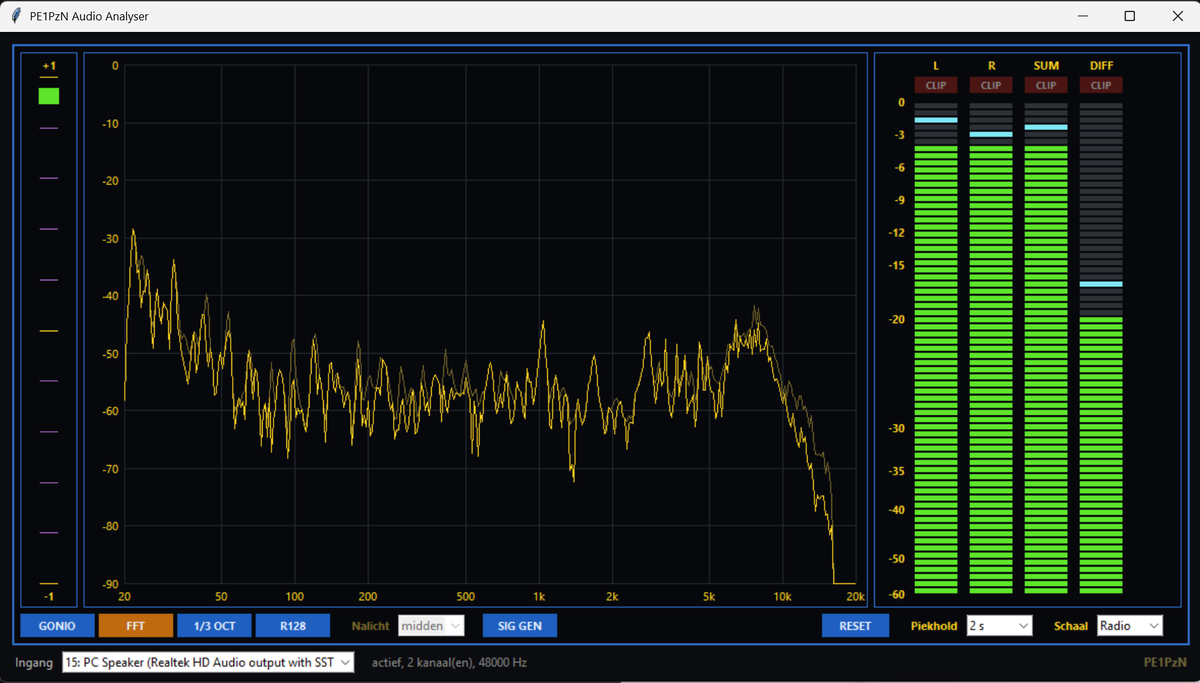Click the DIFF channel CLIP indicator
This screenshot has height=683, width=1200.
click(x=1101, y=85)
